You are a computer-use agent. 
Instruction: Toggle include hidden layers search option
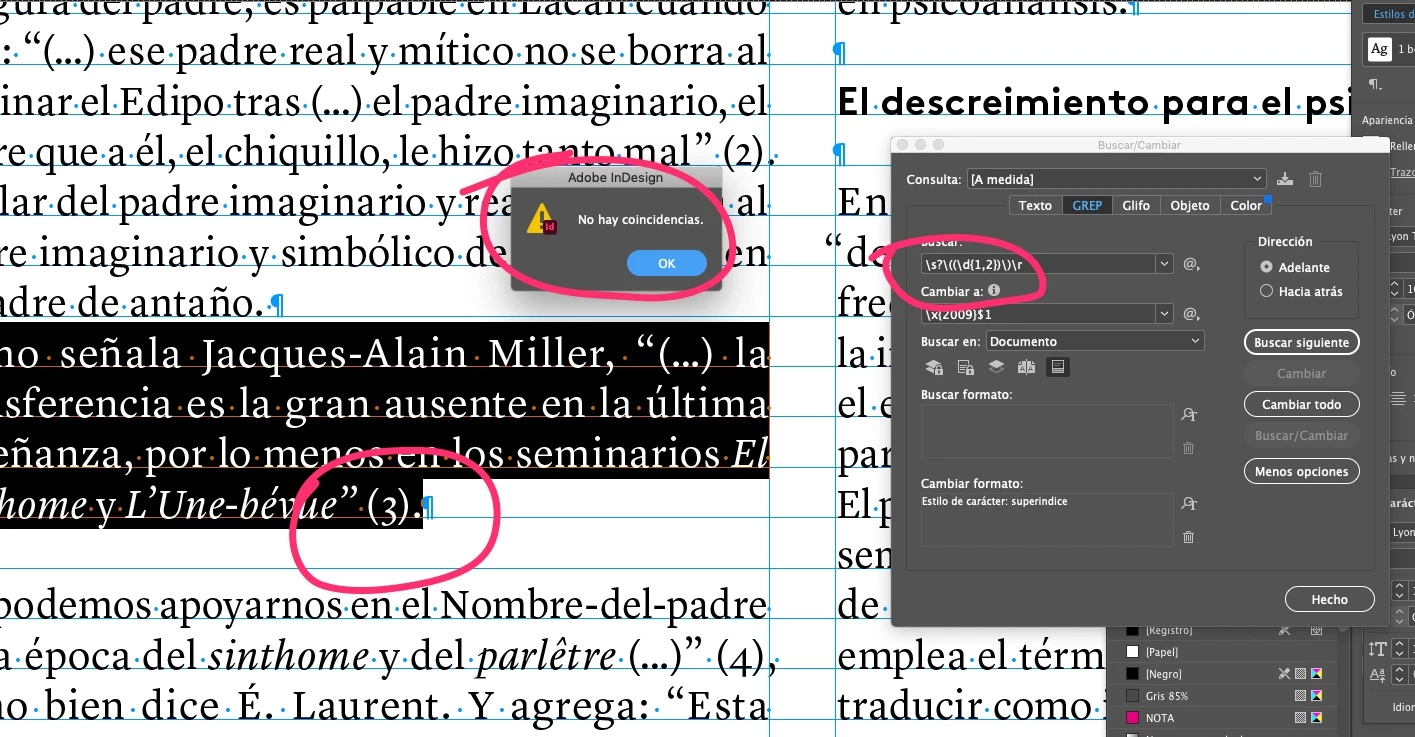click(996, 367)
